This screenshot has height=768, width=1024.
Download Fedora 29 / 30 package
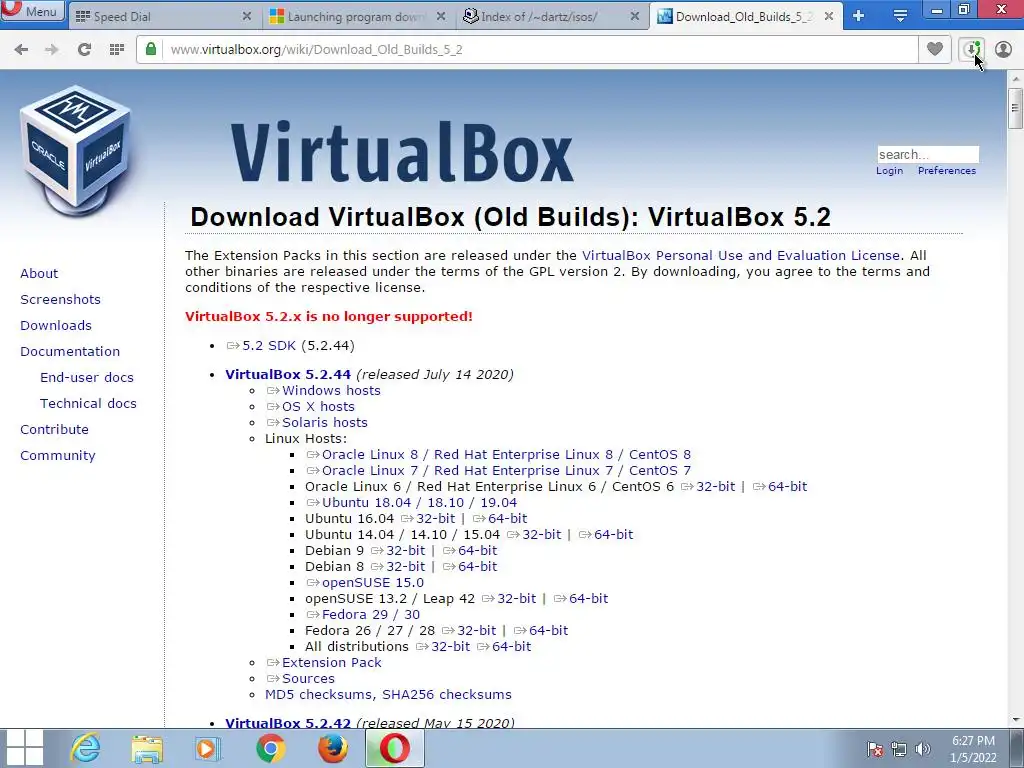click(363, 615)
